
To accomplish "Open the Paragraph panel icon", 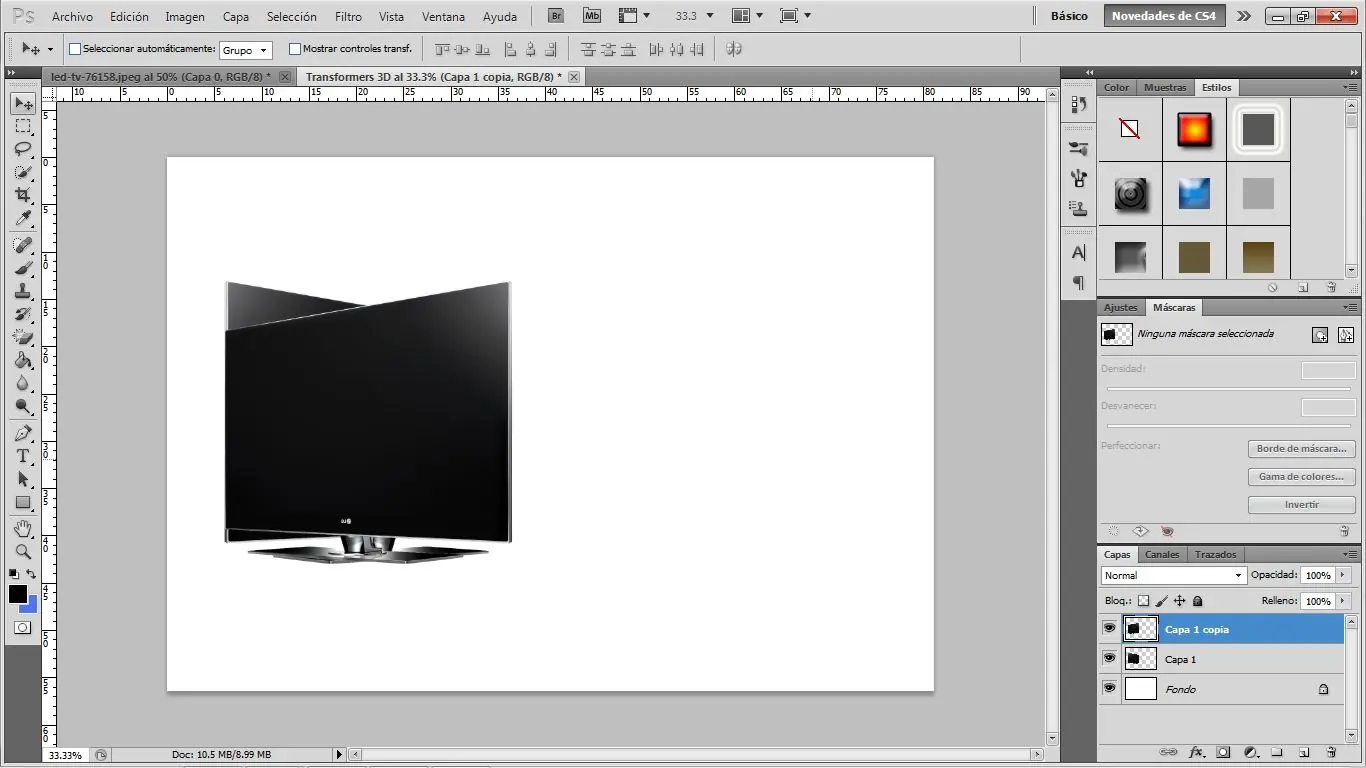I will (1078, 283).
